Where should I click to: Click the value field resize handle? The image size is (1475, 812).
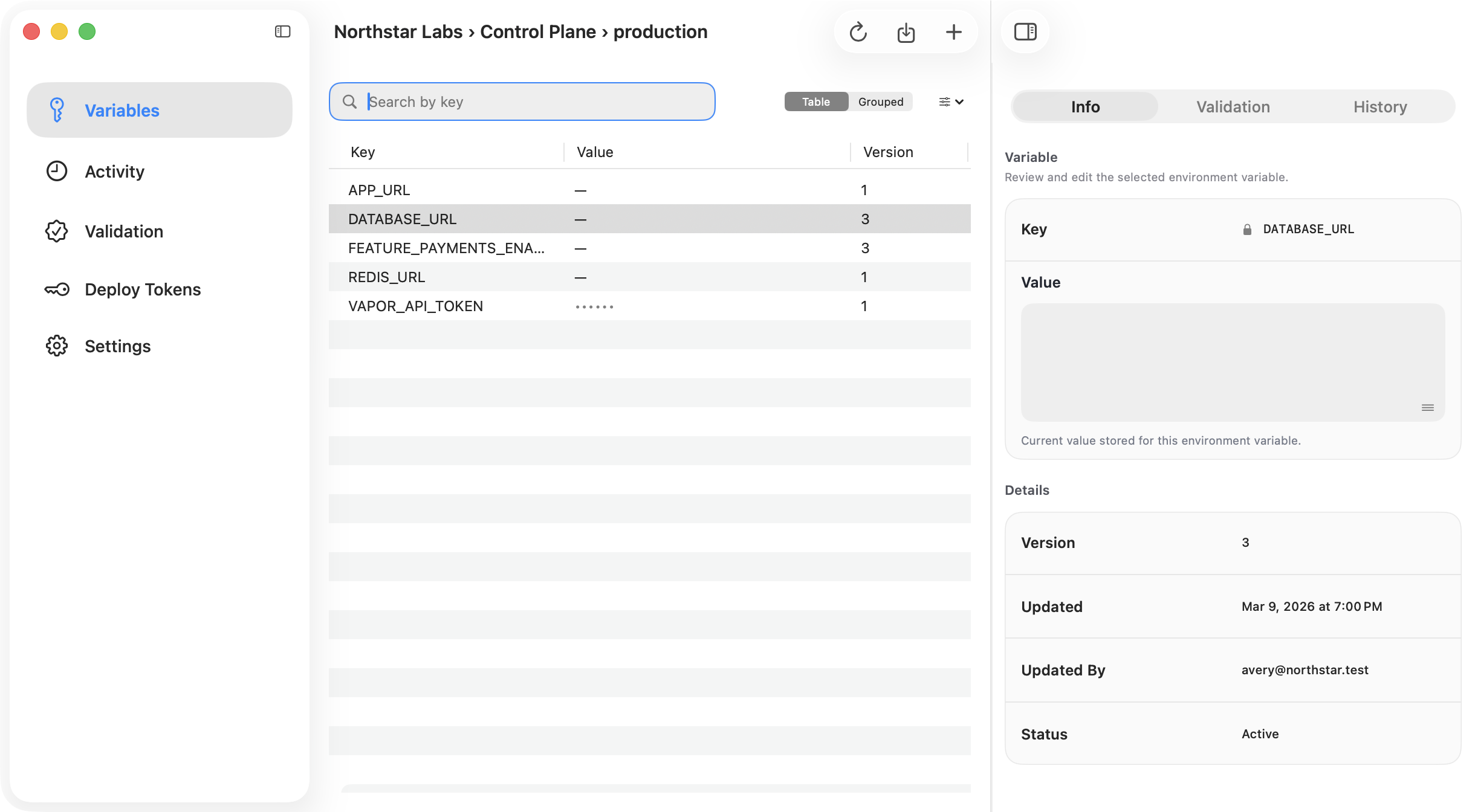[x=1427, y=408]
